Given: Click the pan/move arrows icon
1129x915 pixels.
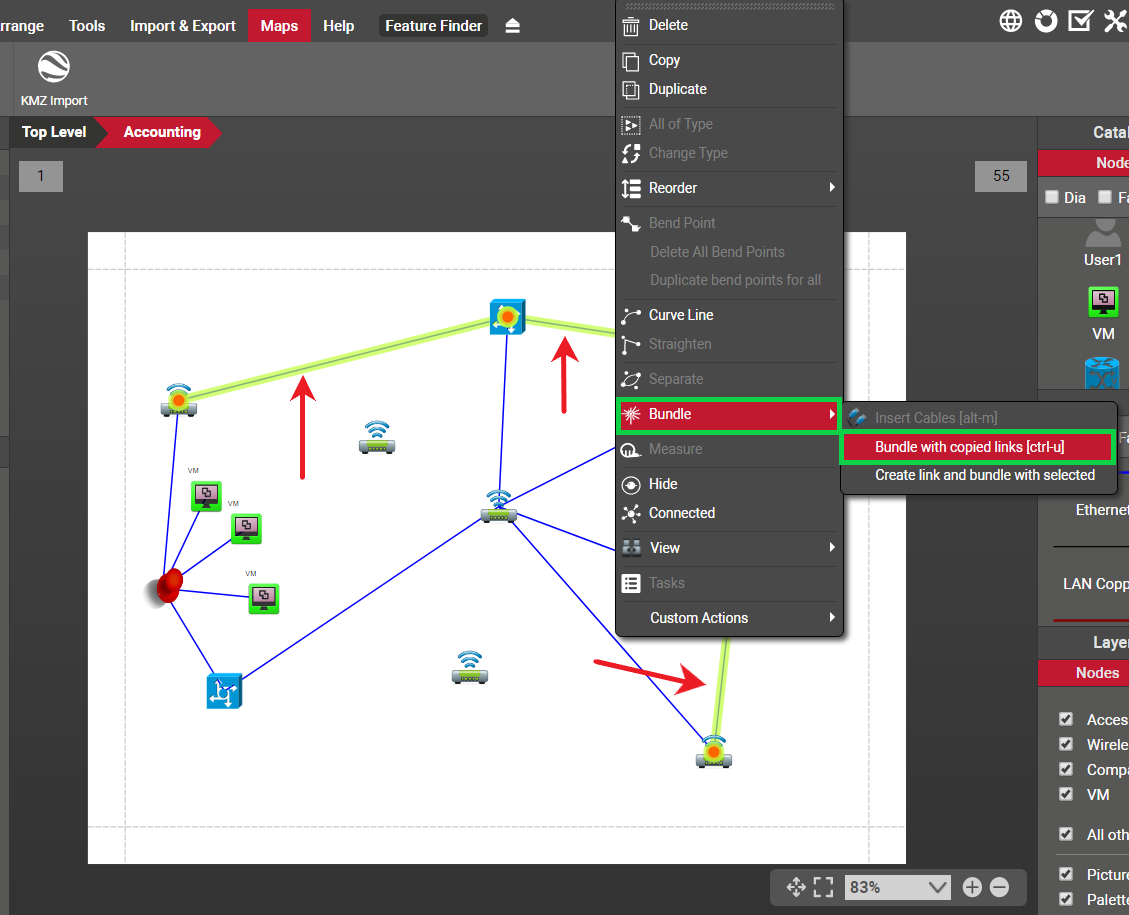Looking at the screenshot, I should [x=796, y=887].
